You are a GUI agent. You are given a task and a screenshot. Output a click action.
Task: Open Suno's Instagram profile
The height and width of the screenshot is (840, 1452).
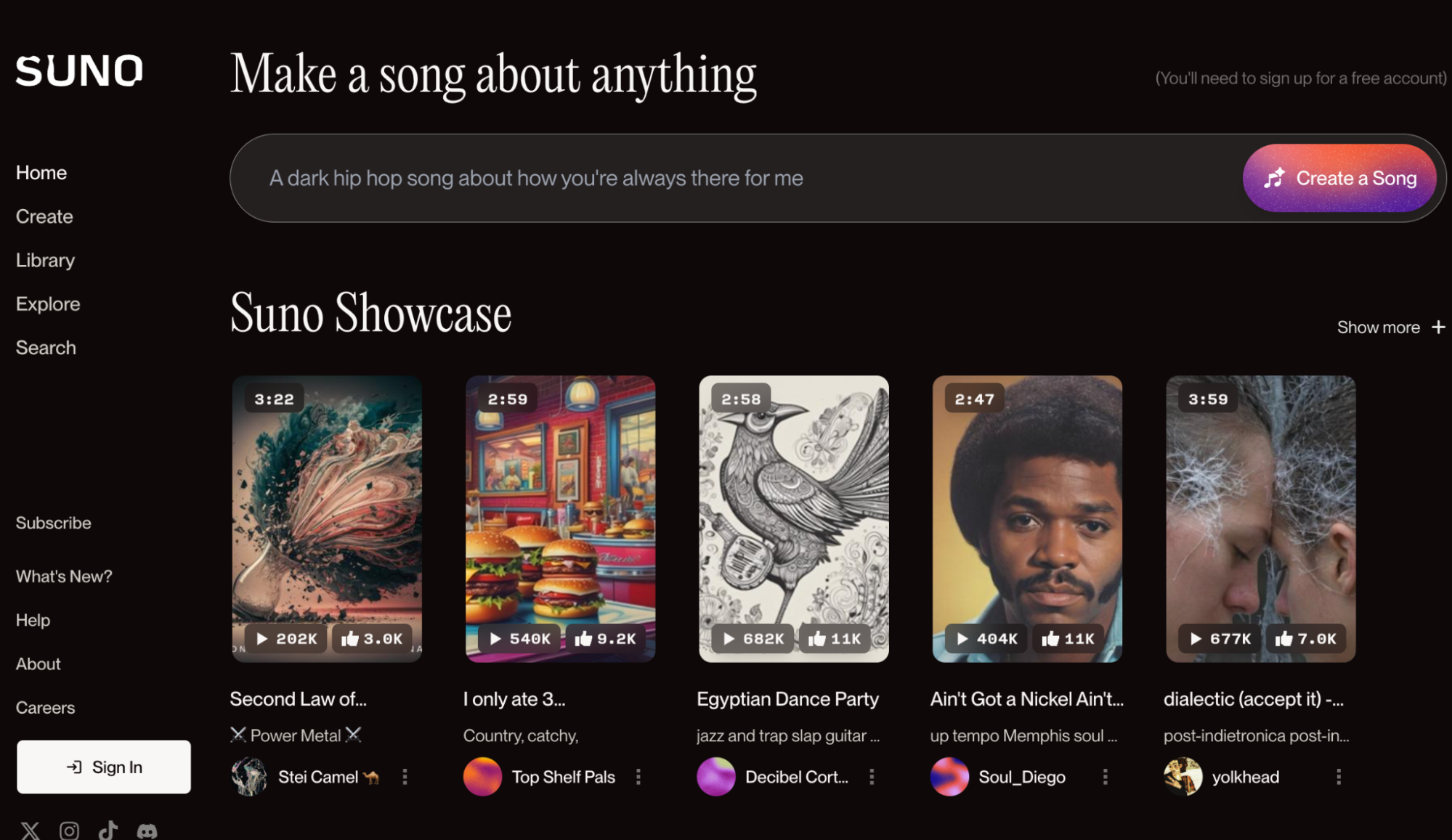tap(70, 830)
